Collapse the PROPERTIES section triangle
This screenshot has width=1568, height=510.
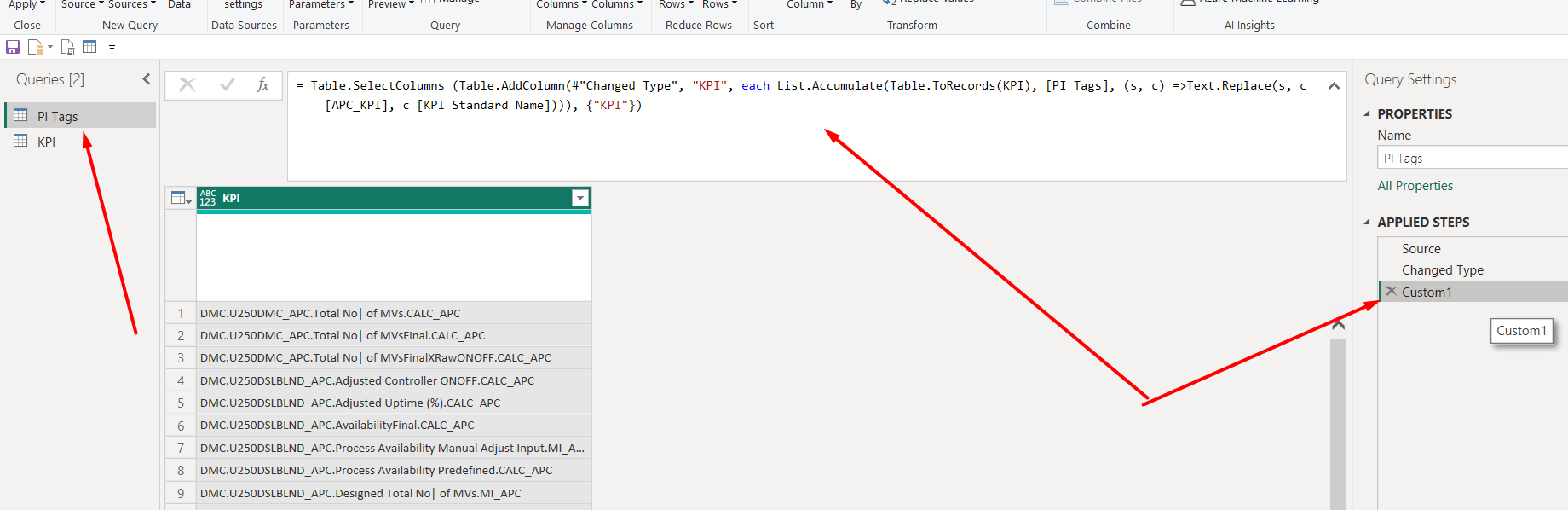pyautogui.click(x=1367, y=113)
